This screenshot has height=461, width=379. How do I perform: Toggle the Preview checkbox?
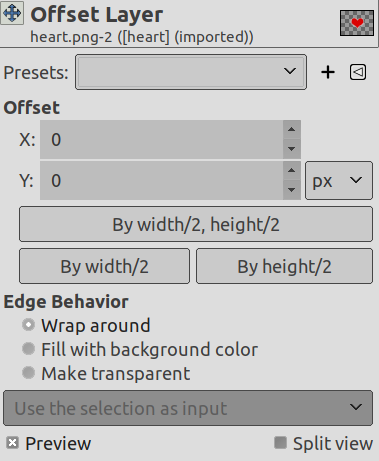click(x=12, y=443)
